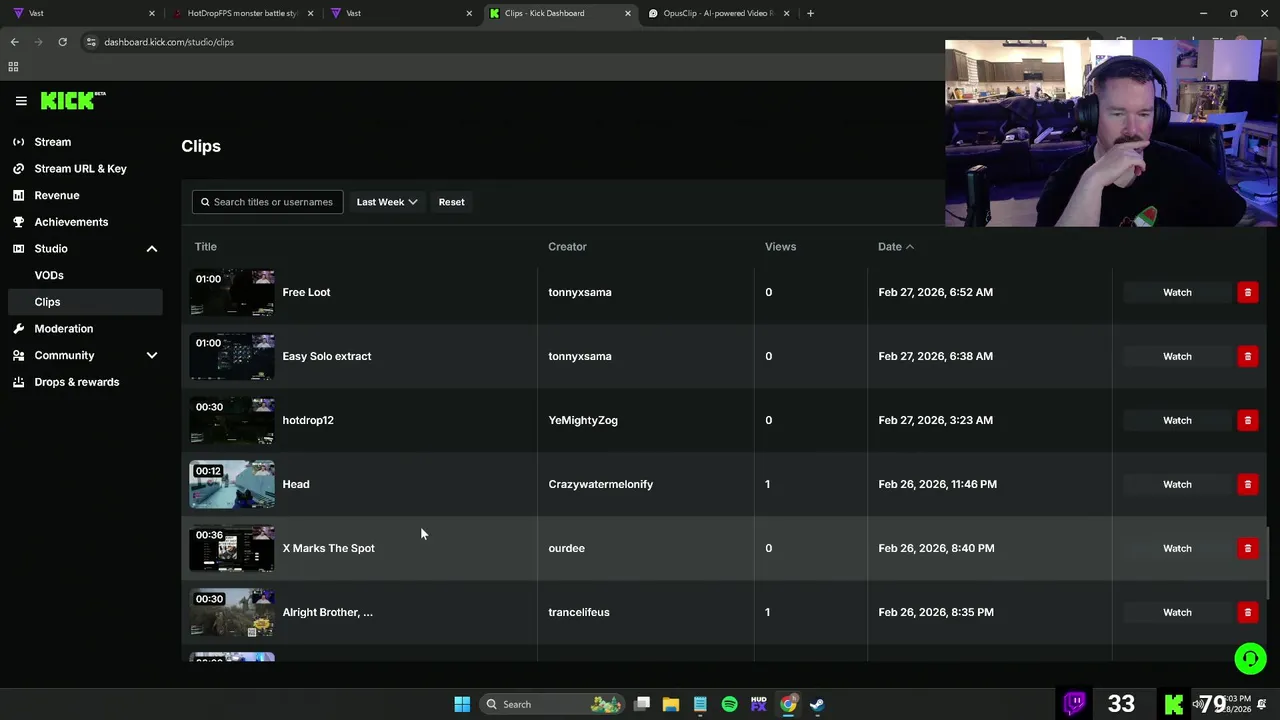Screen dimensions: 1280x720
Task: Open File Explorer from the taskbar
Action: click(x=671, y=704)
